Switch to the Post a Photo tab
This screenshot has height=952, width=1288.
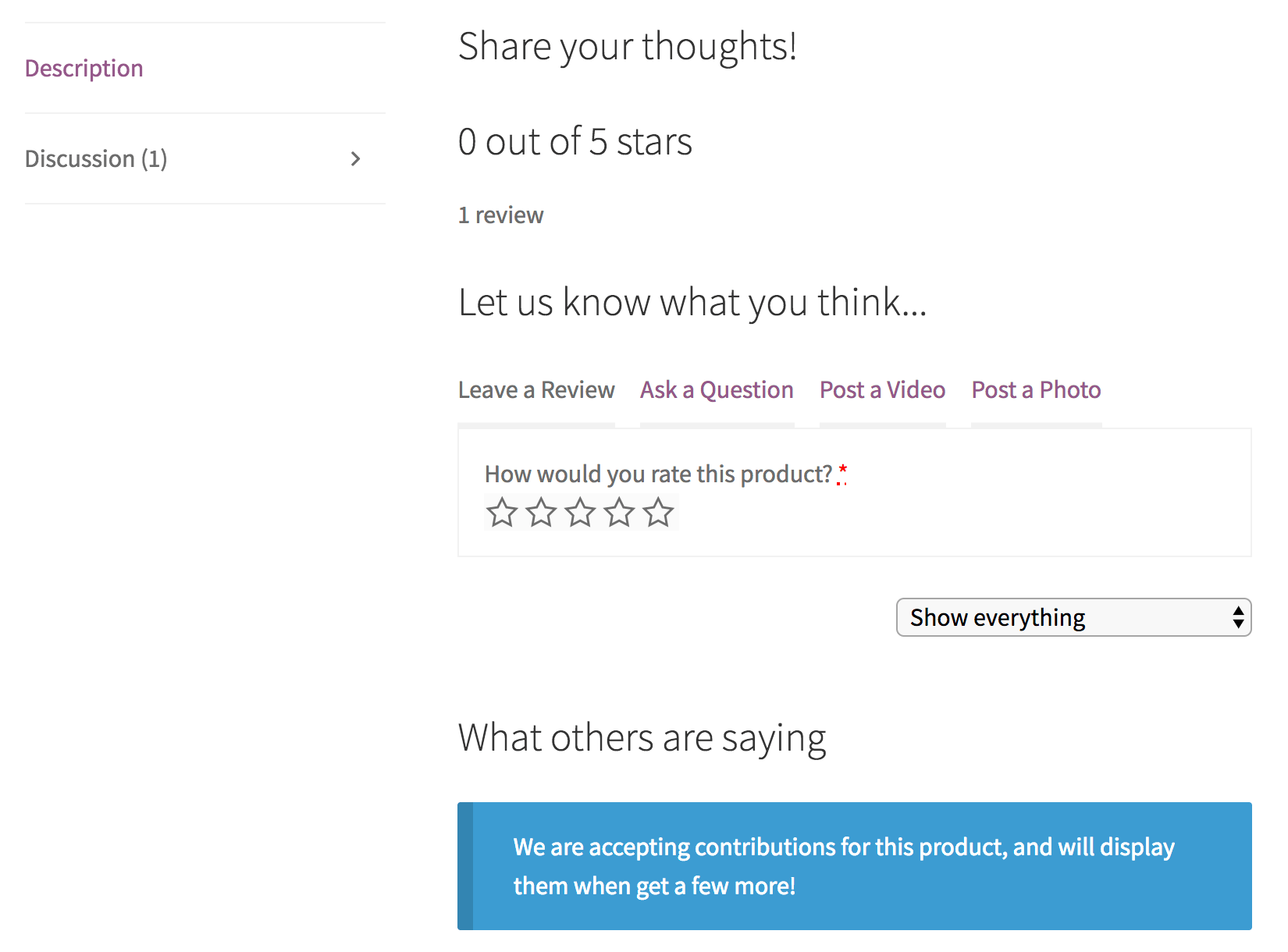click(1036, 389)
